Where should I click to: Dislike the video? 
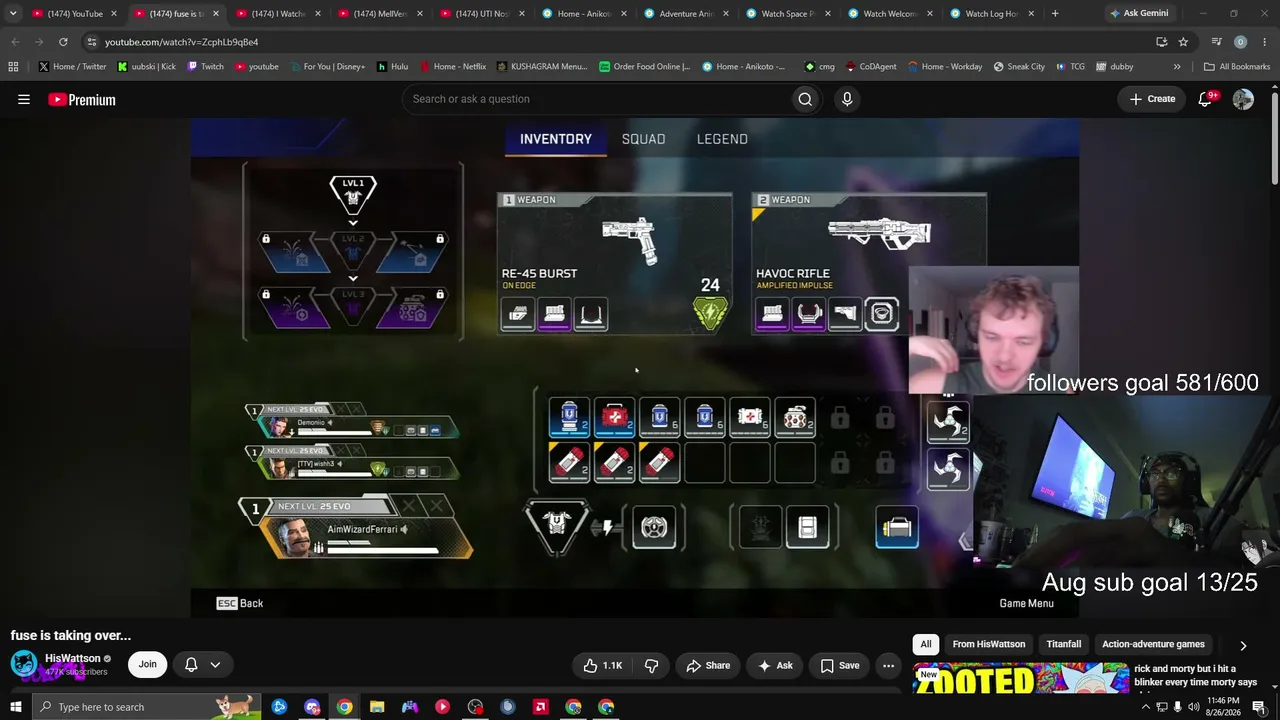652,665
